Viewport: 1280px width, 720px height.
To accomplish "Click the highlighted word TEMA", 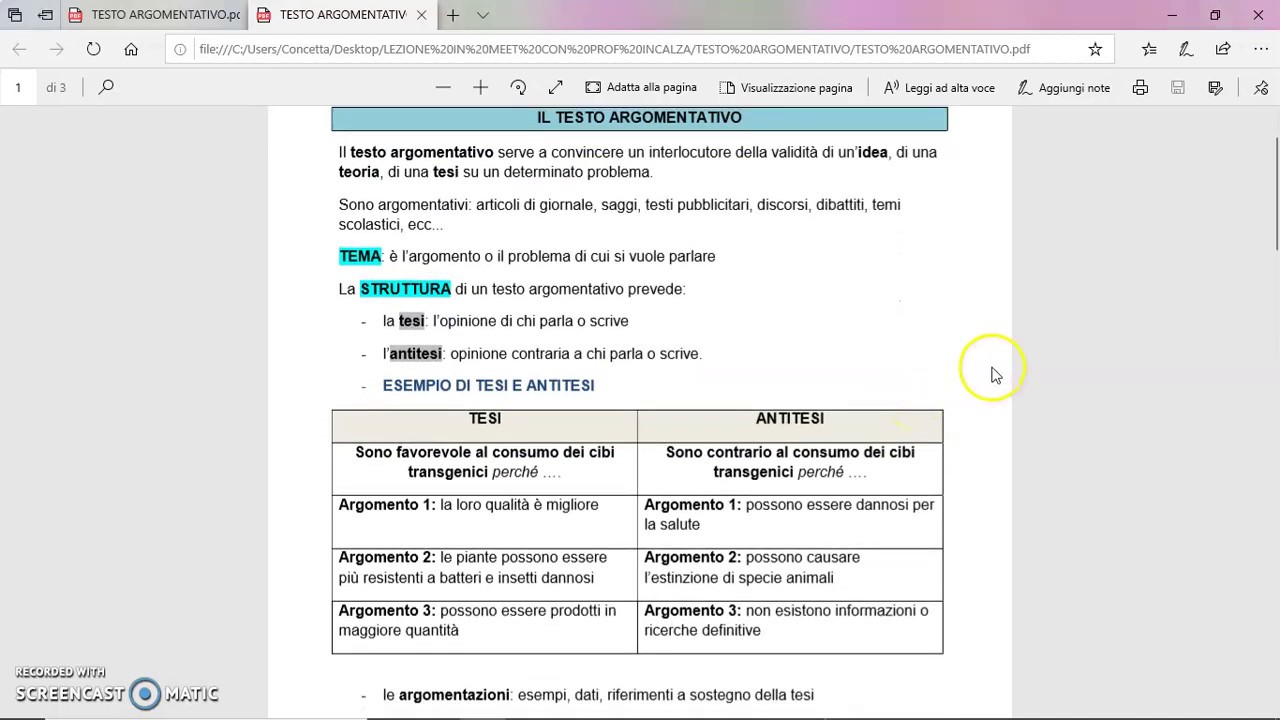I will pos(360,257).
